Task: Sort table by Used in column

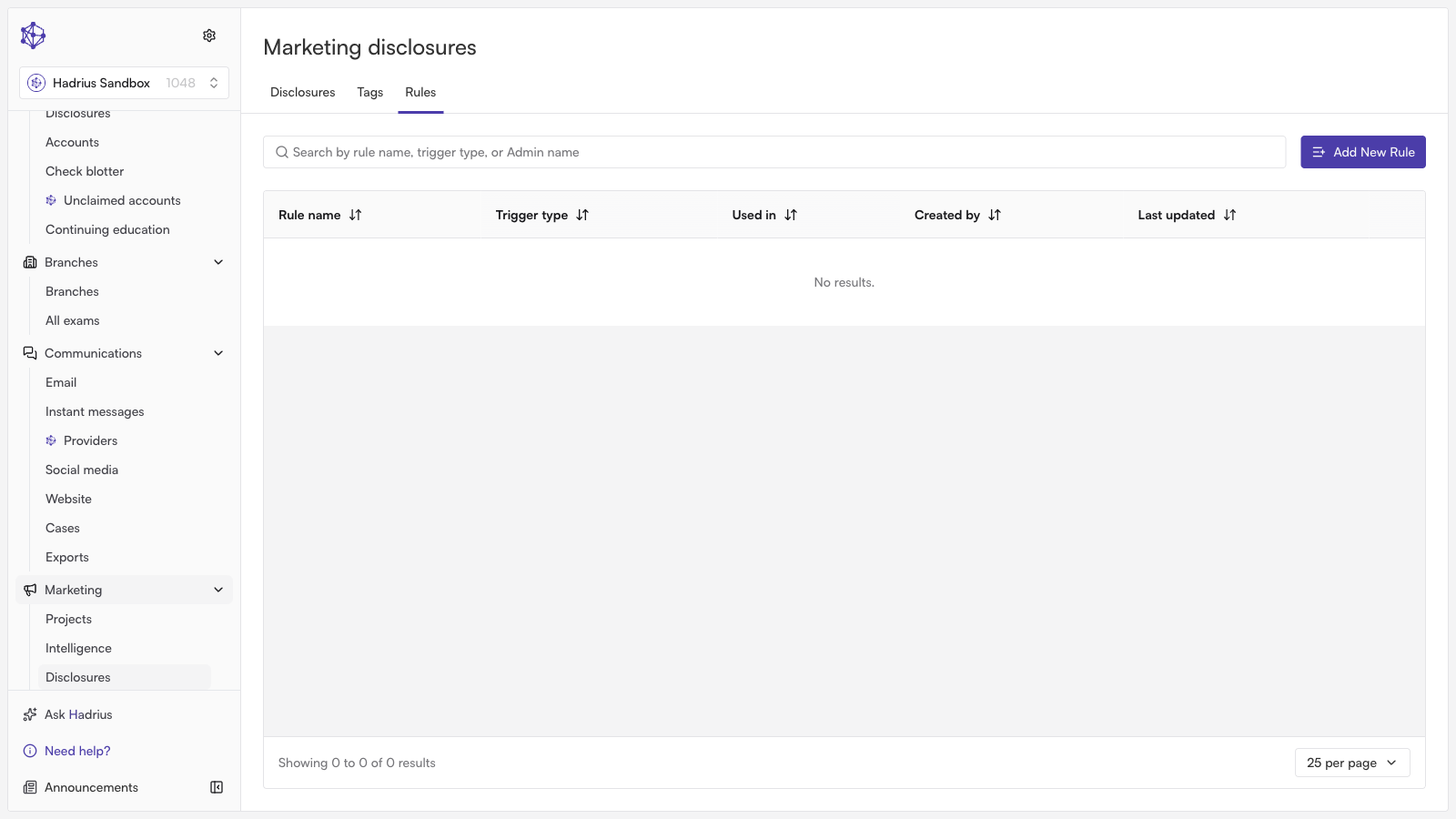Action: [791, 215]
